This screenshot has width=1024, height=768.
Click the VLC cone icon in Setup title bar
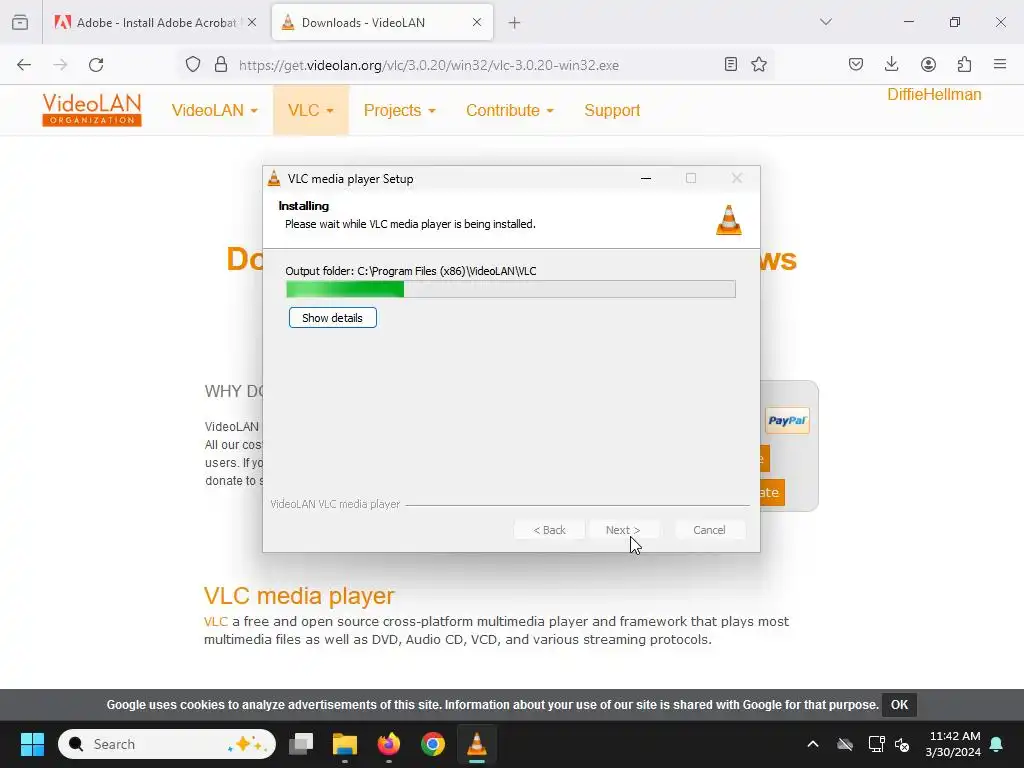(x=274, y=178)
